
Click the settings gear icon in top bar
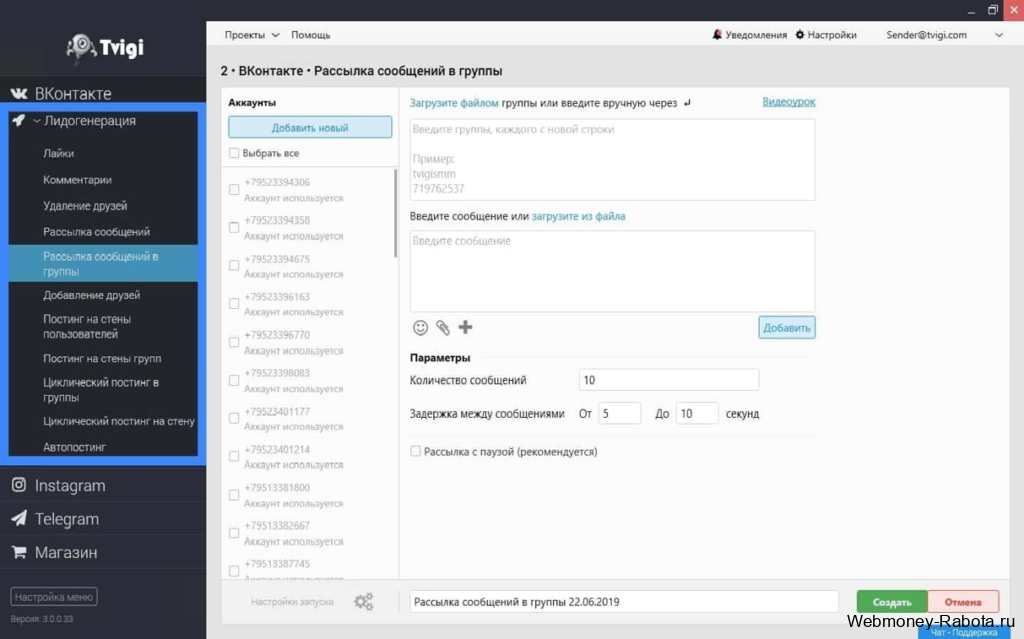[800, 35]
